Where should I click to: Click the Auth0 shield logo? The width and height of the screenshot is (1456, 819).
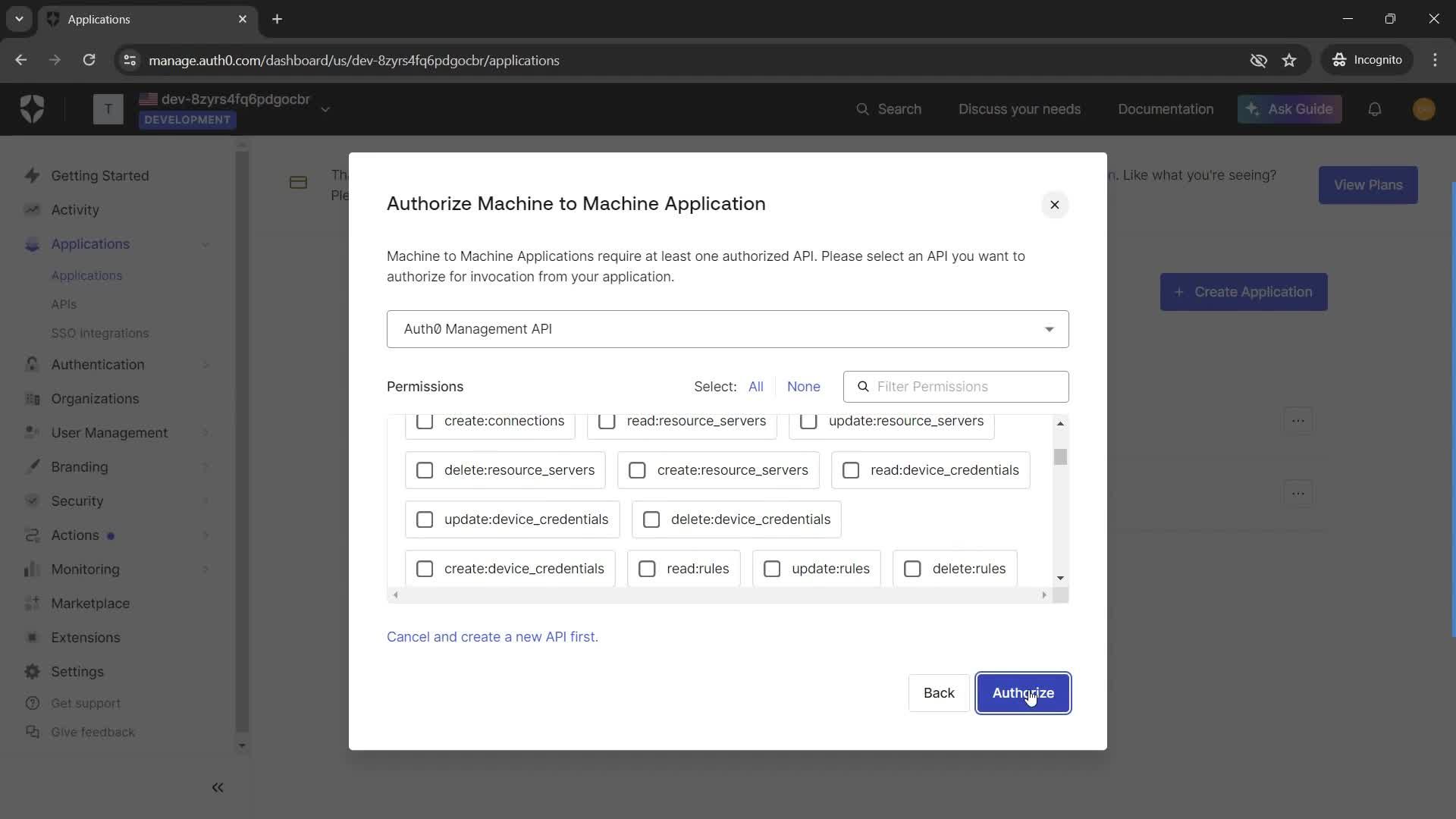(32, 109)
